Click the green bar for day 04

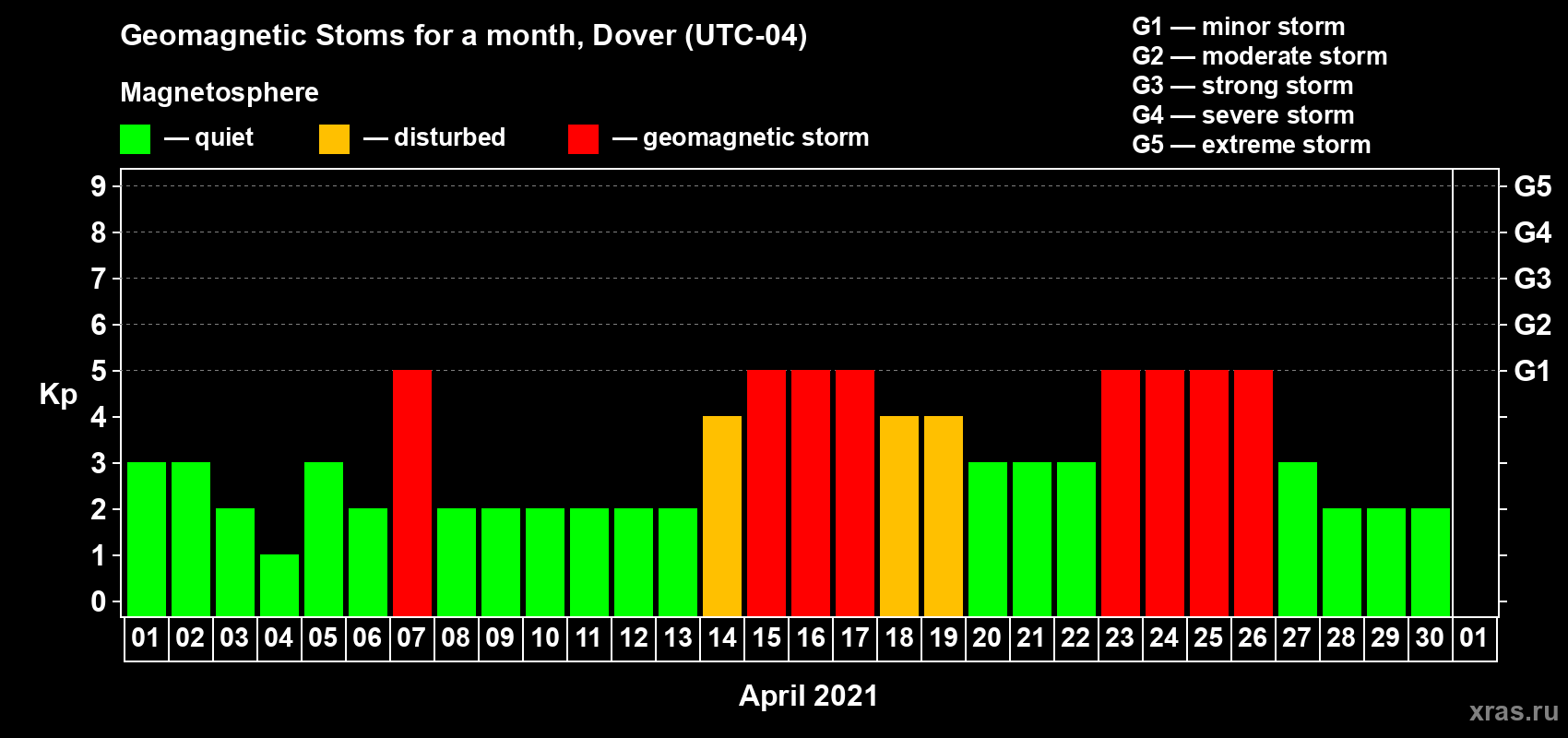coord(279,586)
